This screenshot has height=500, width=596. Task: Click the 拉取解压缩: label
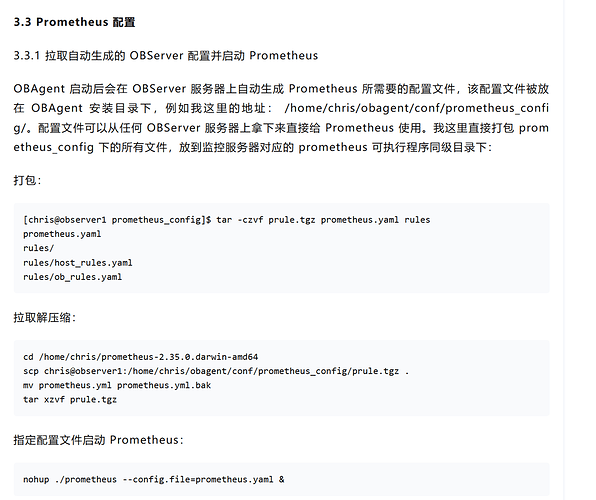tap(45, 317)
